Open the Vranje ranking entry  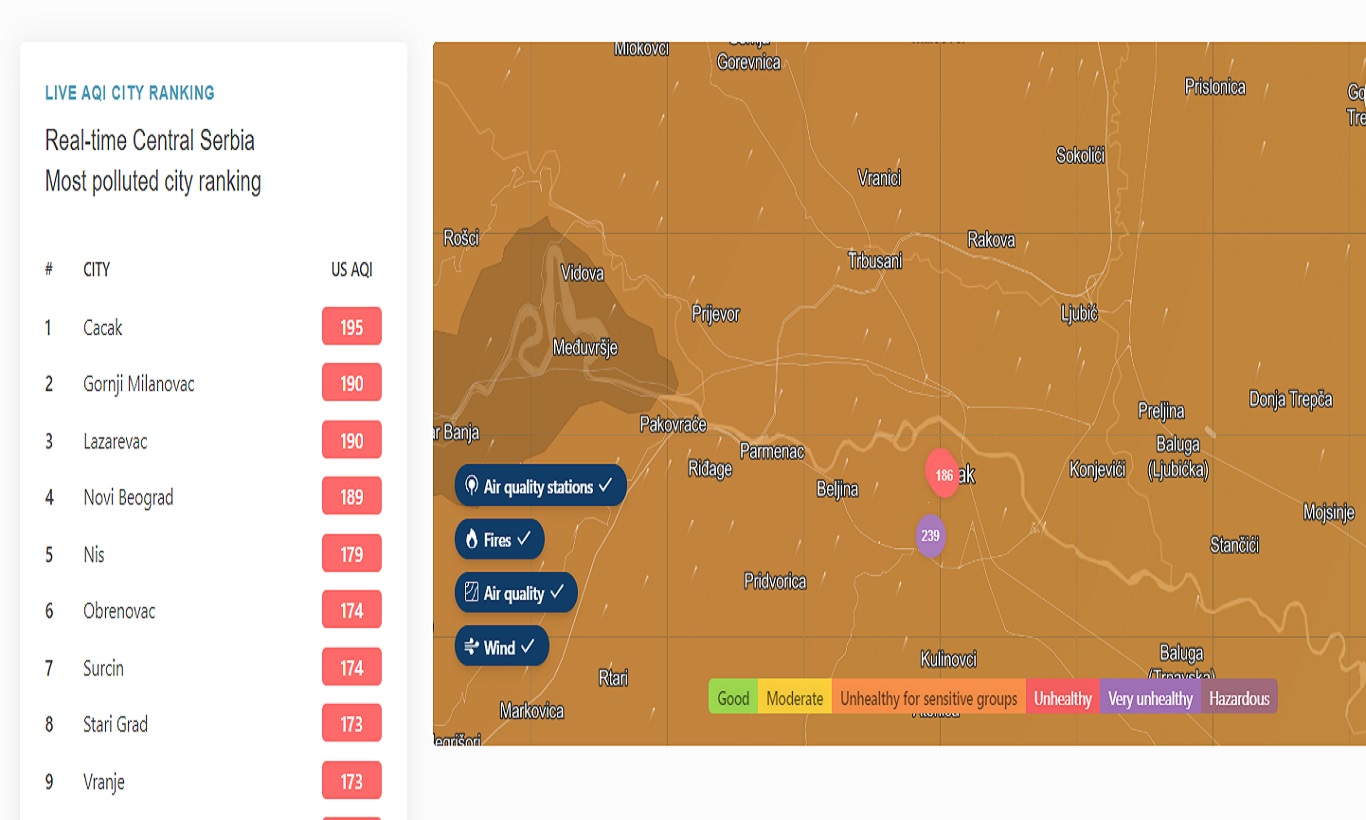[x=212, y=781]
